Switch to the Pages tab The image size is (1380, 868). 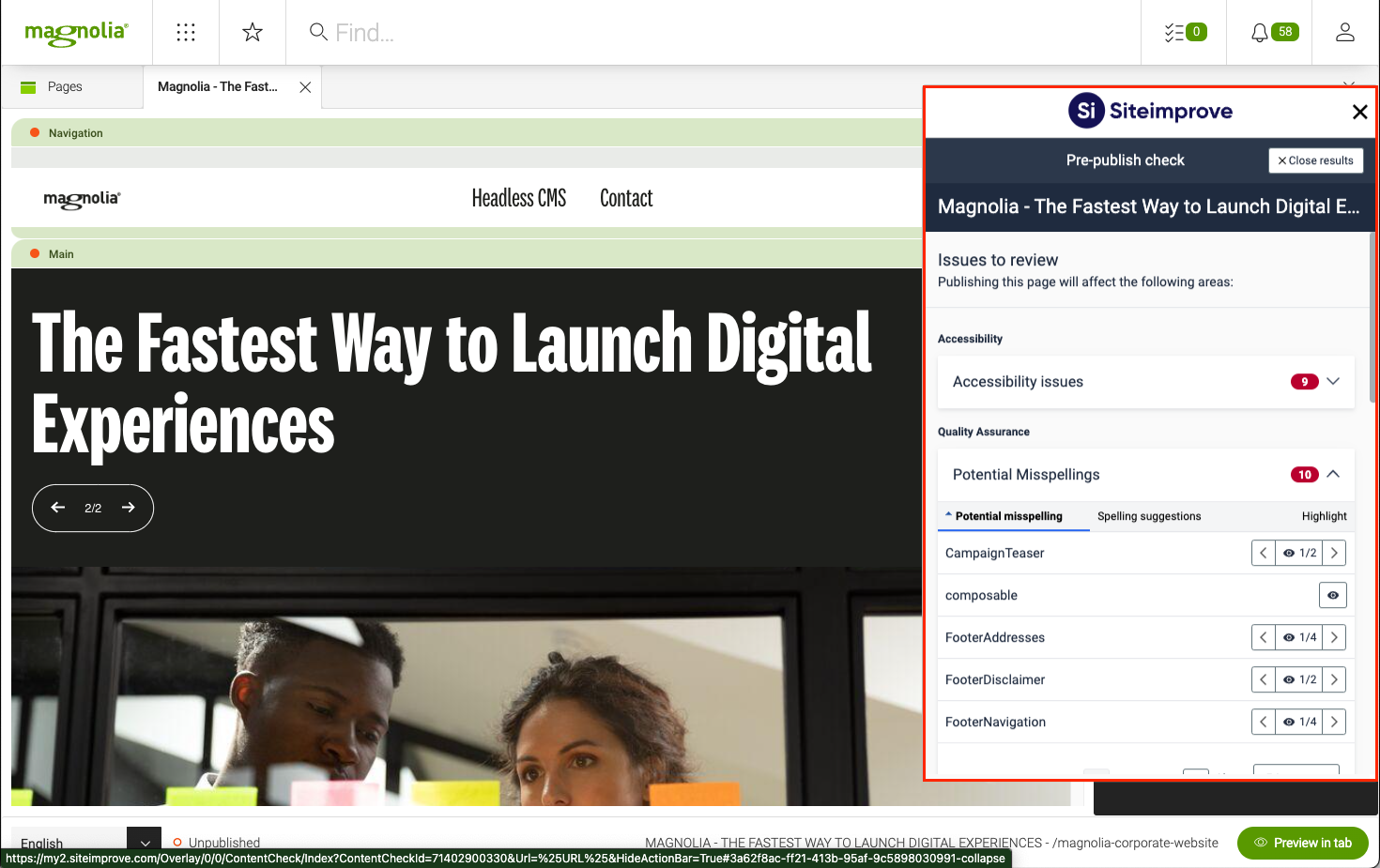tap(65, 86)
